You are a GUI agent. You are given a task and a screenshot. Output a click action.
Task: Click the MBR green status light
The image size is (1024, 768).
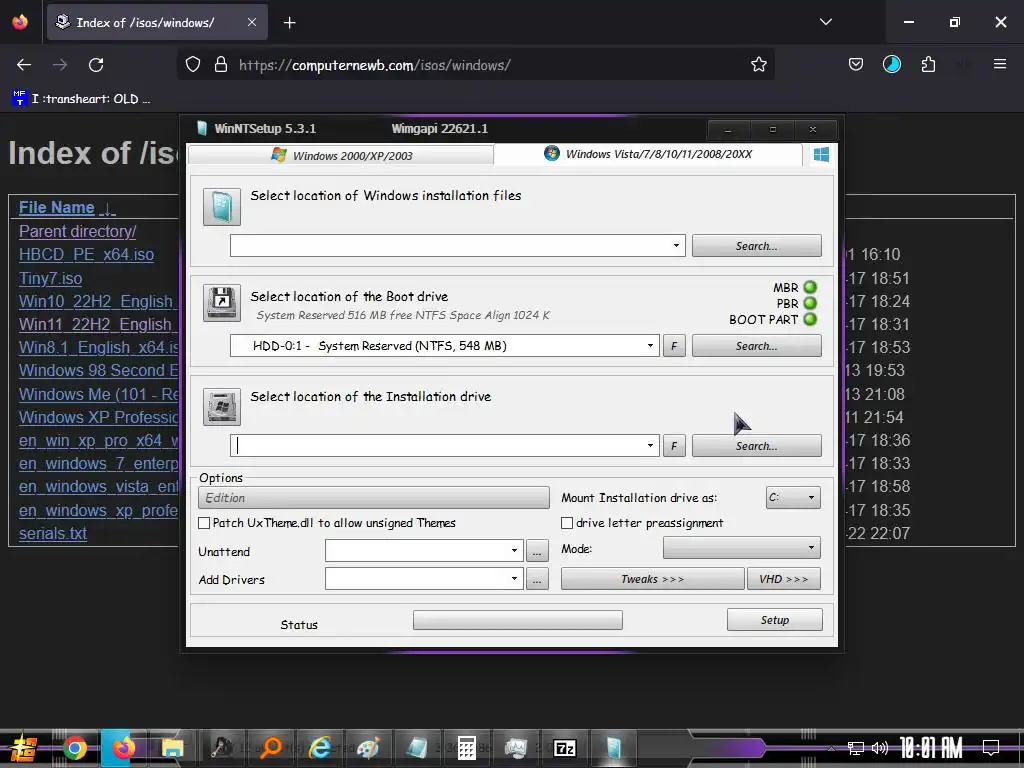[x=810, y=287]
